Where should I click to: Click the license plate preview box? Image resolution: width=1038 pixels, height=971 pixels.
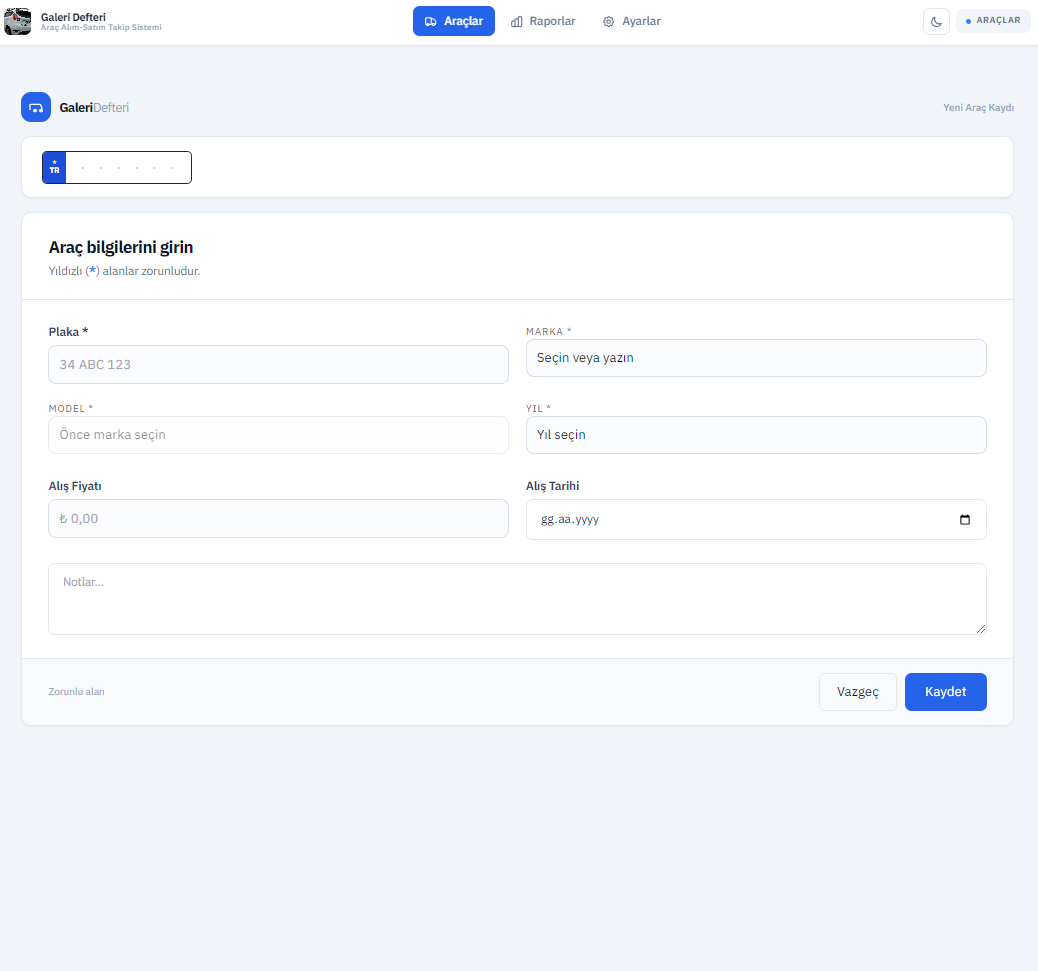pos(128,168)
